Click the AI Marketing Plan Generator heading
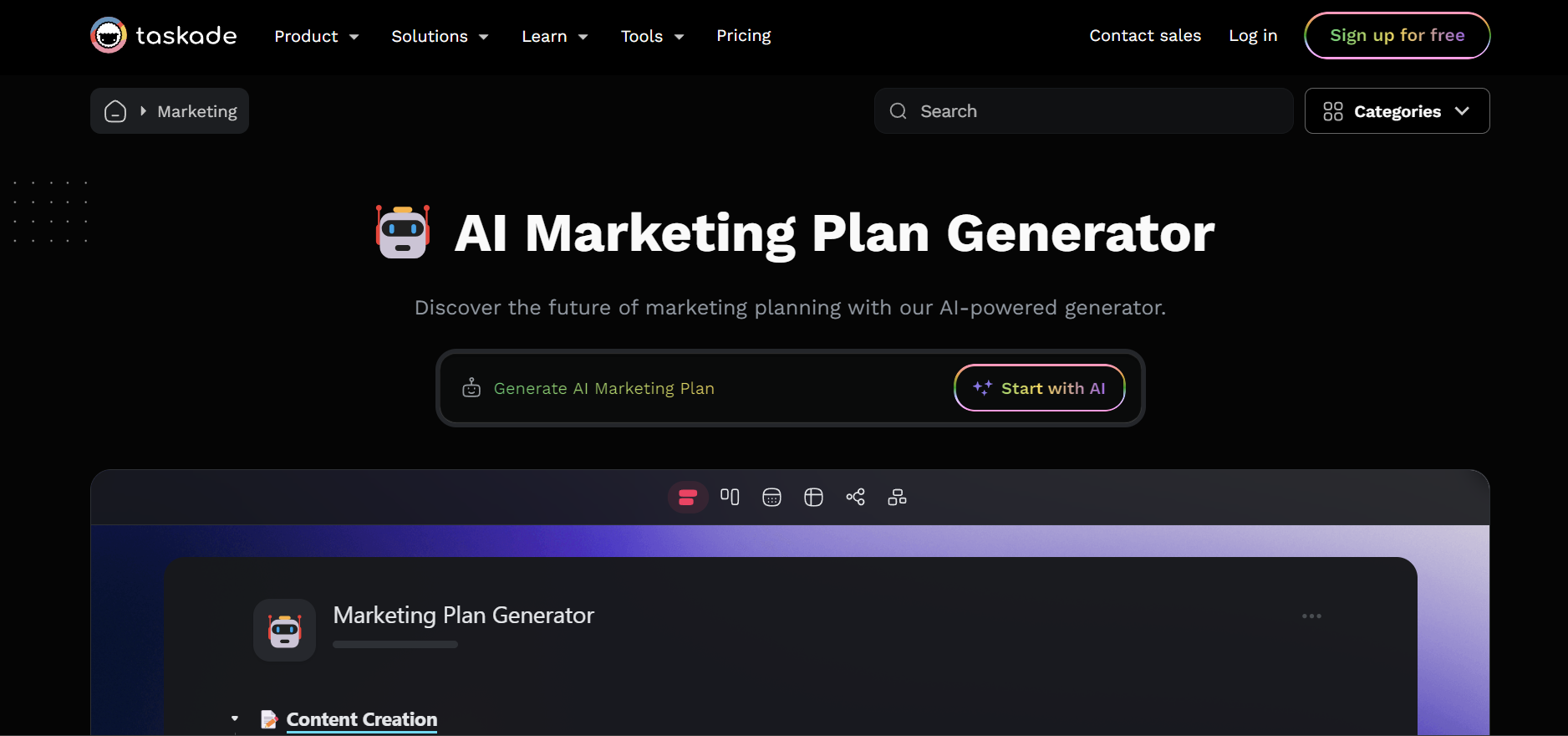The height and width of the screenshot is (736, 1568). pos(834,233)
